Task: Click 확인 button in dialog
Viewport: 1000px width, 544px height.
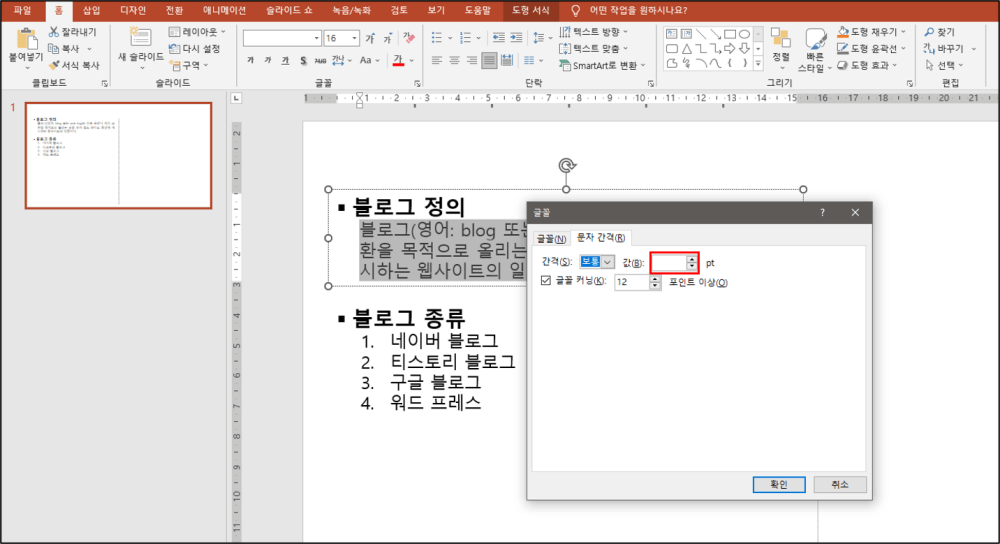Action: (x=779, y=485)
